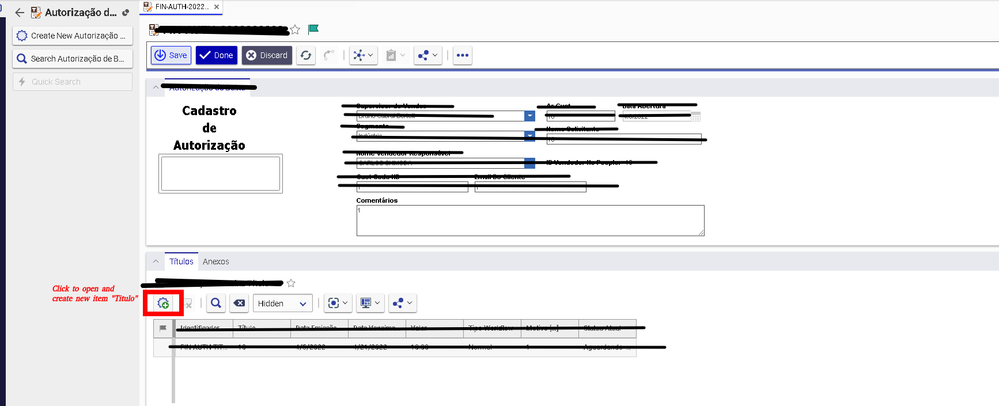Screen dimensions: 999x406
Task: Click the search magnifier in Títulos toolbar
Action: pos(216,303)
